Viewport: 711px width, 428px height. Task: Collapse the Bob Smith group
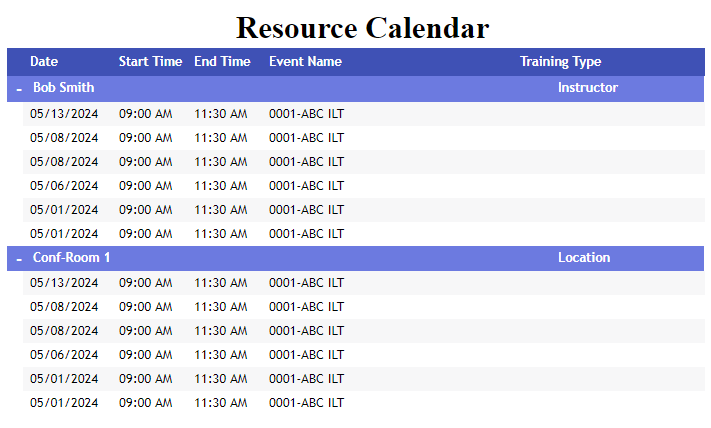click(19, 89)
